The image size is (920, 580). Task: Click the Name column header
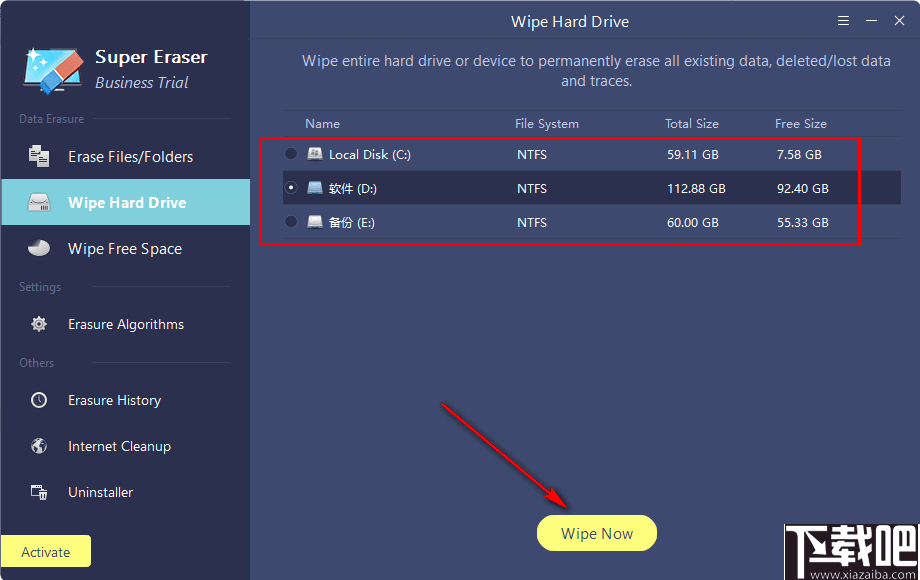point(322,124)
